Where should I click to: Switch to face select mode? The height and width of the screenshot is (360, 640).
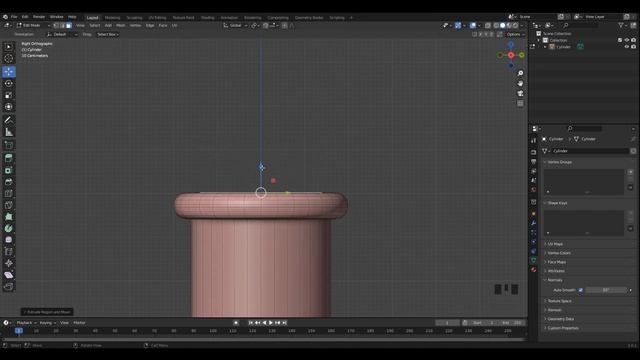click(x=69, y=25)
